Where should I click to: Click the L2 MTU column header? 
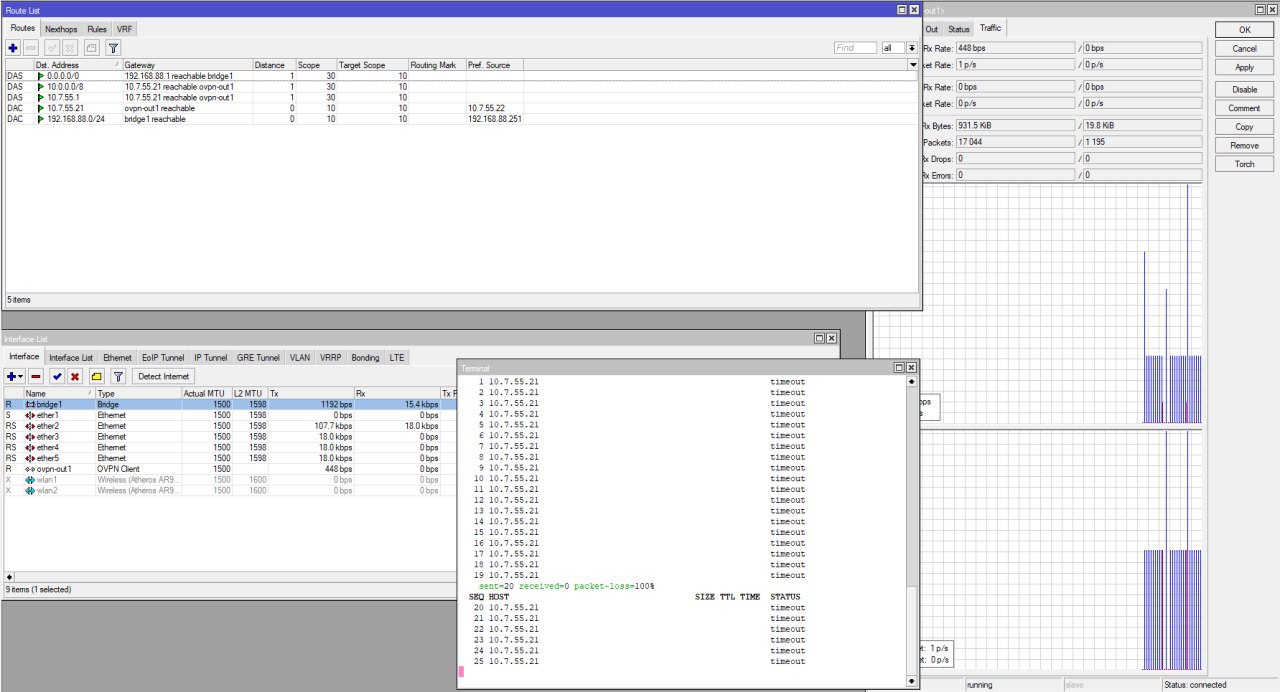tap(249, 393)
